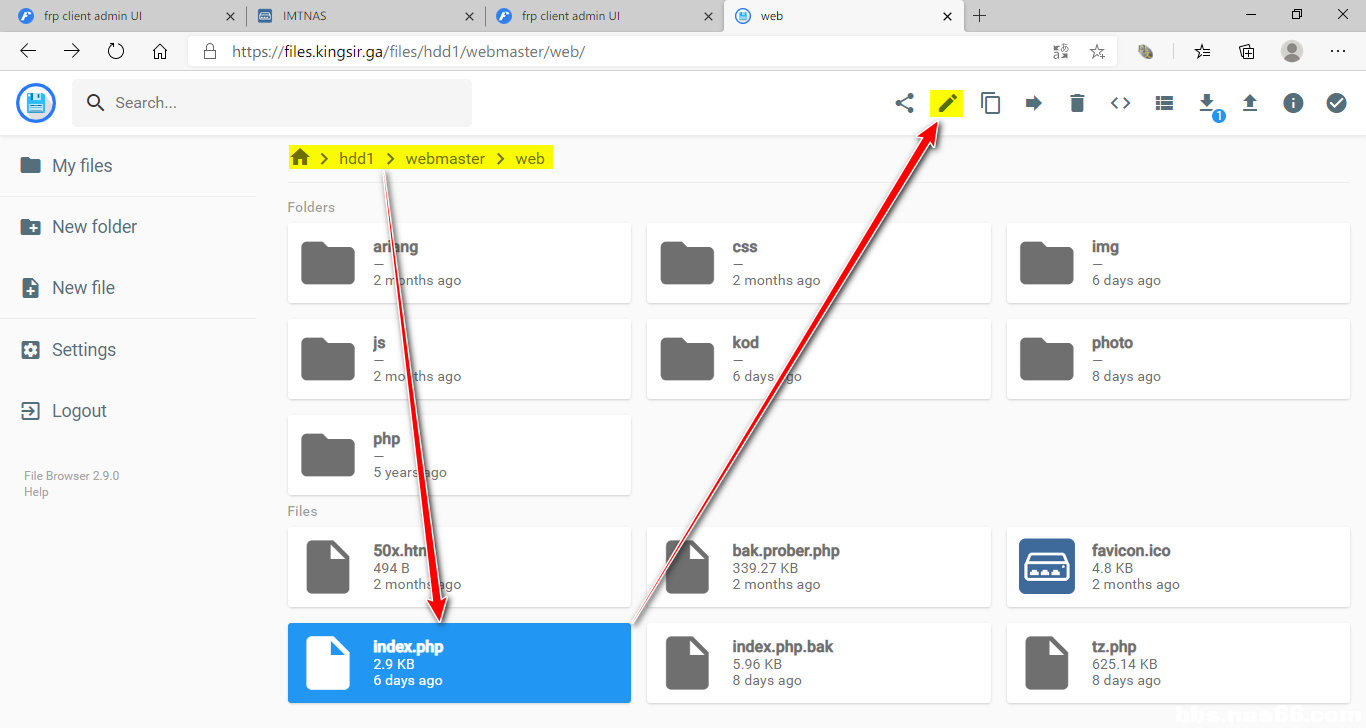Screen dimensions: 1366x728
Task: Open the Favorites list icon
Action: point(1202,51)
